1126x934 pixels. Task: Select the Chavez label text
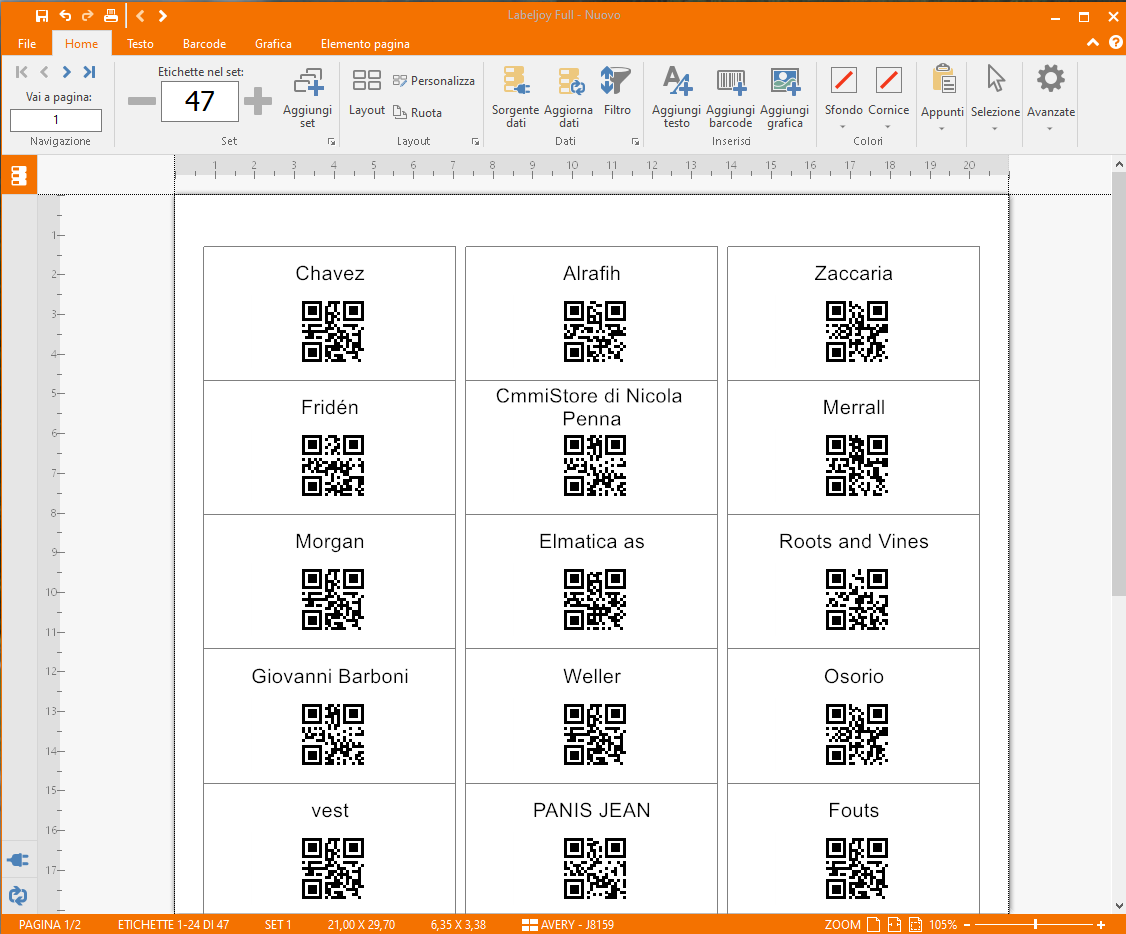pyautogui.click(x=330, y=274)
